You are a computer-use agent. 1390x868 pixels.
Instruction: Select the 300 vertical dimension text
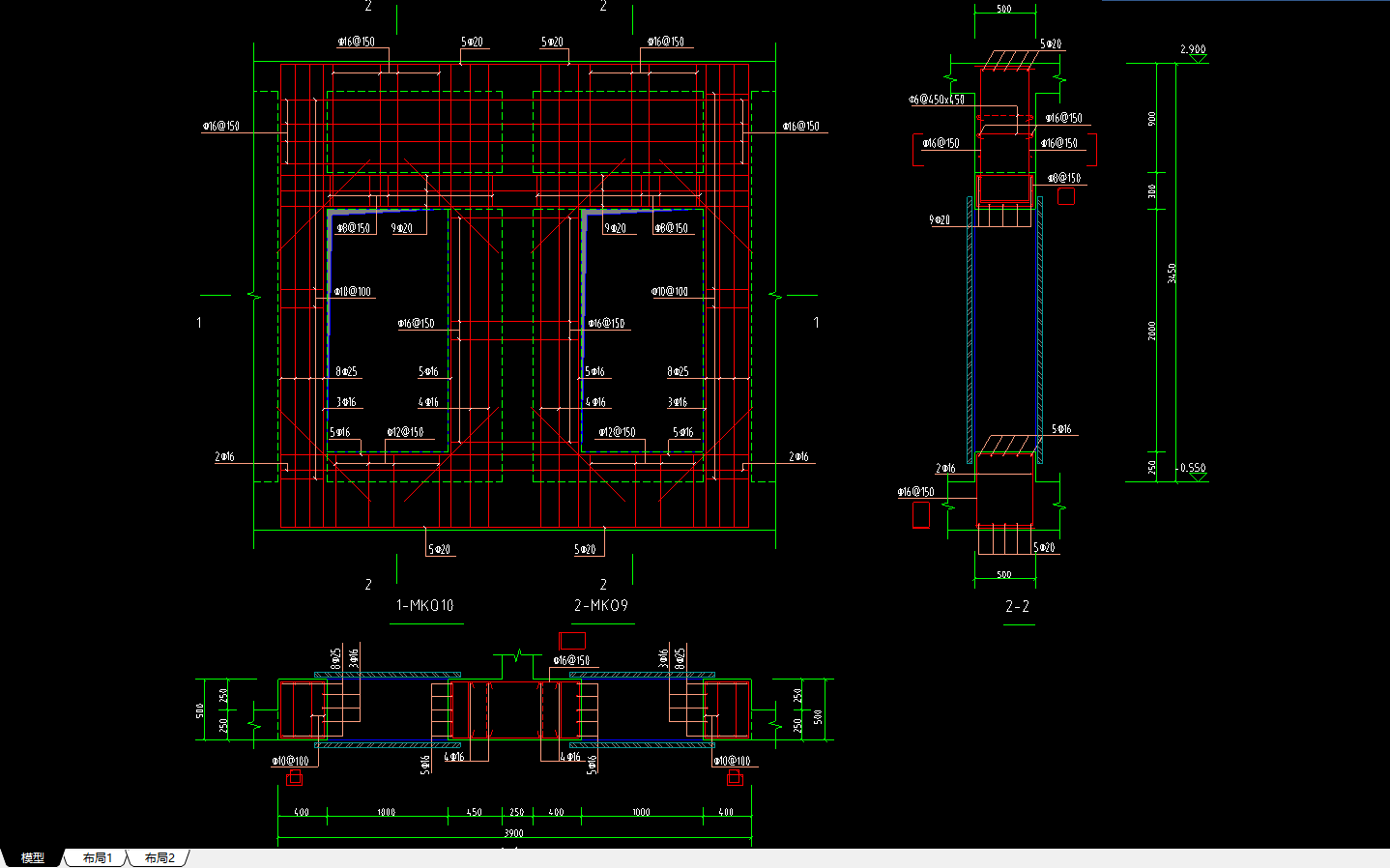[1152, 191]
